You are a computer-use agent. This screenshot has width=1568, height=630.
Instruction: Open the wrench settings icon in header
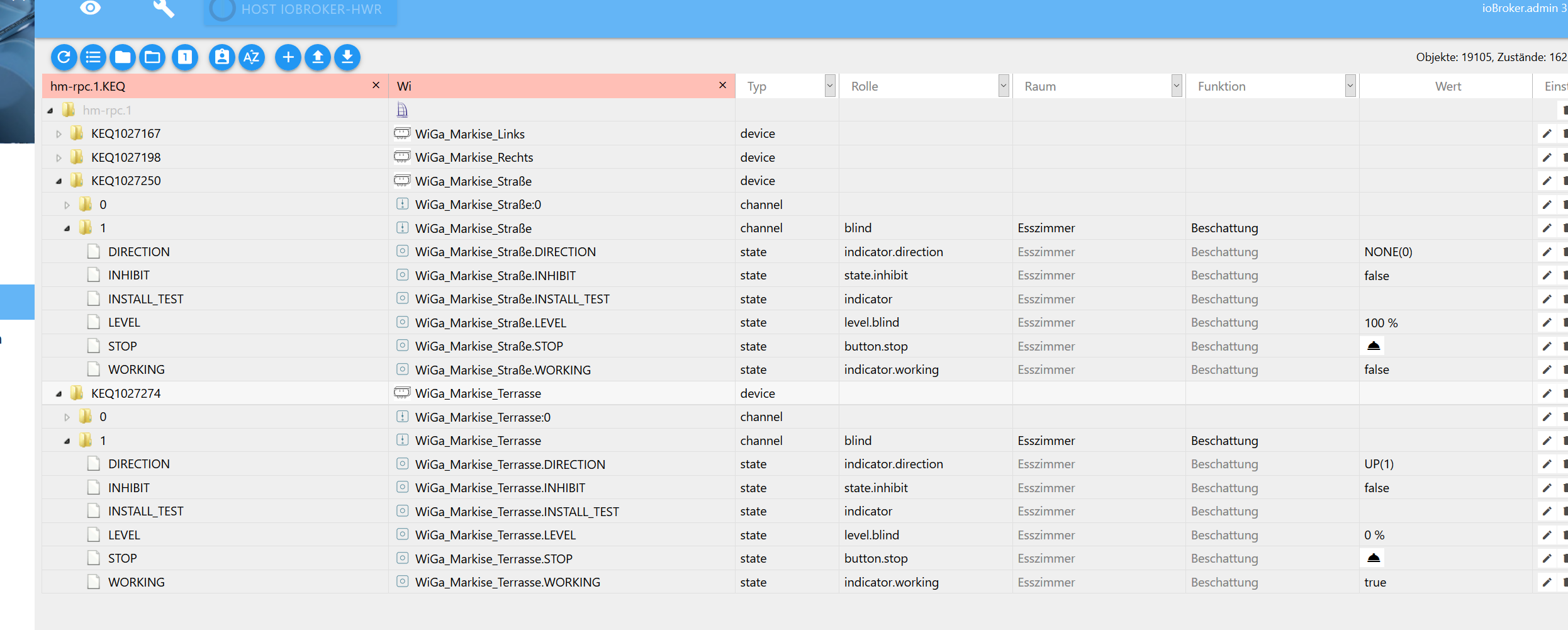click(x=163, y=8)
